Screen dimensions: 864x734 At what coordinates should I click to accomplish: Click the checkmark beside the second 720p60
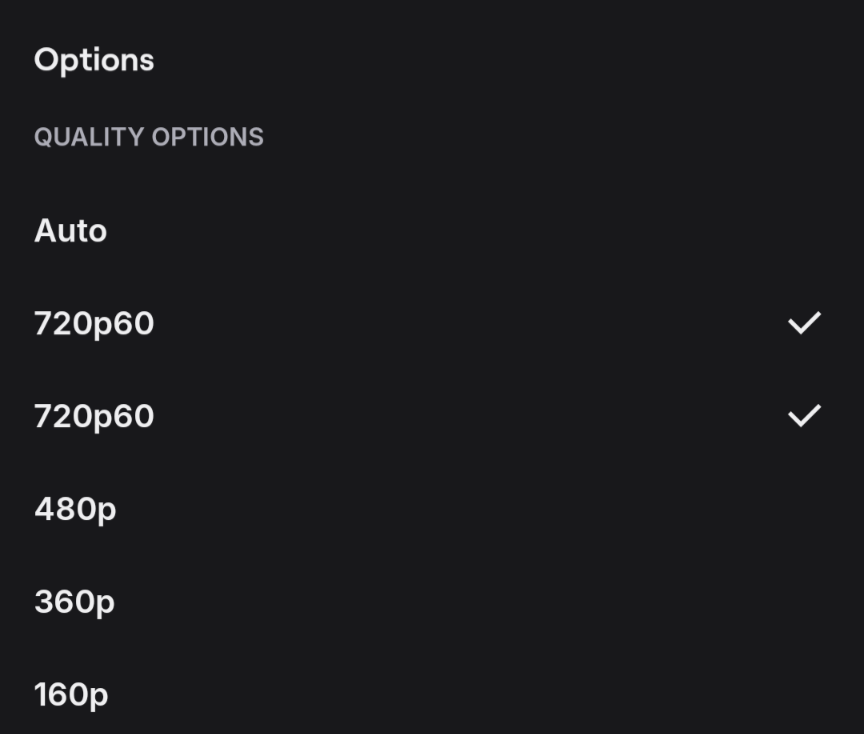(804, 415)
